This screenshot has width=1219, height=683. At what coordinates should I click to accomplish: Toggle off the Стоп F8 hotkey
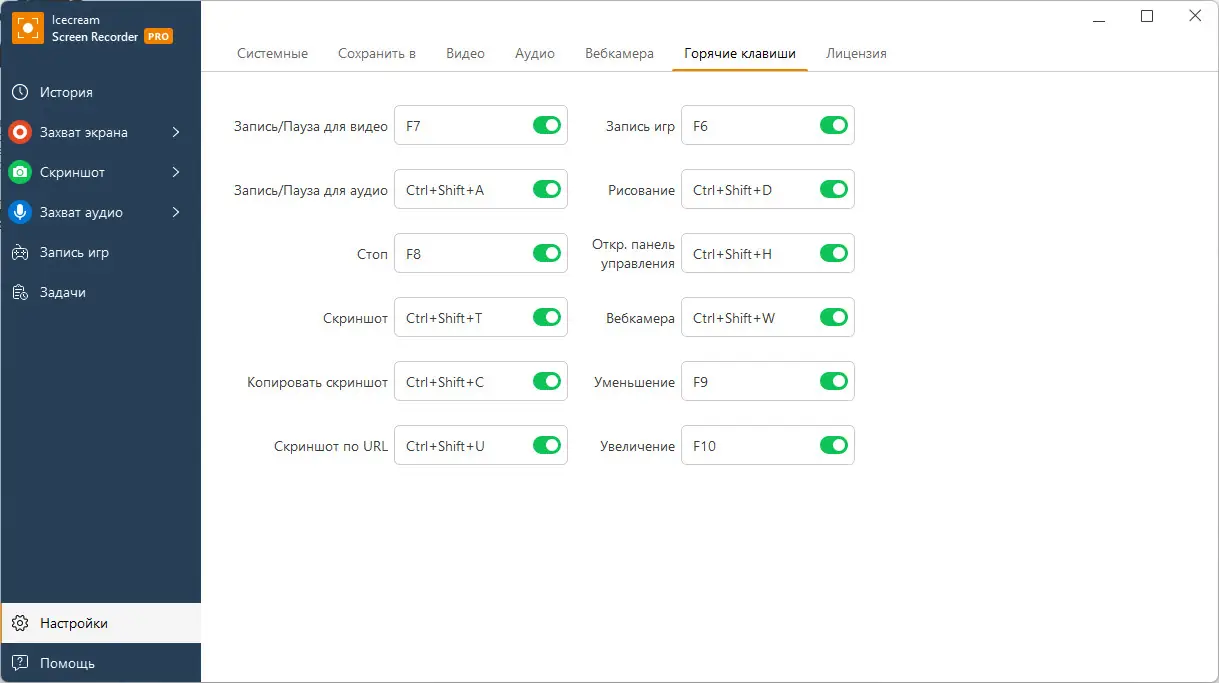click(x=547, y=253)
